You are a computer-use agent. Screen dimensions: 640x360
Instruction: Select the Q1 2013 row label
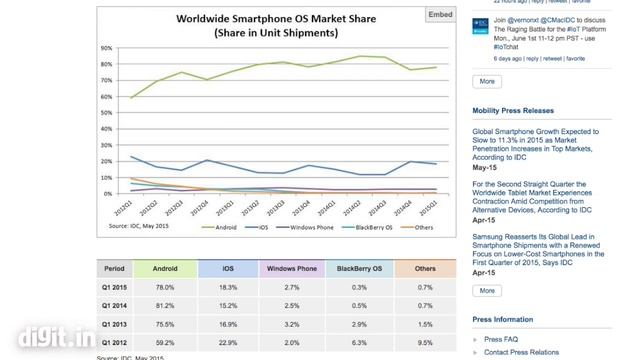[114, 324]
